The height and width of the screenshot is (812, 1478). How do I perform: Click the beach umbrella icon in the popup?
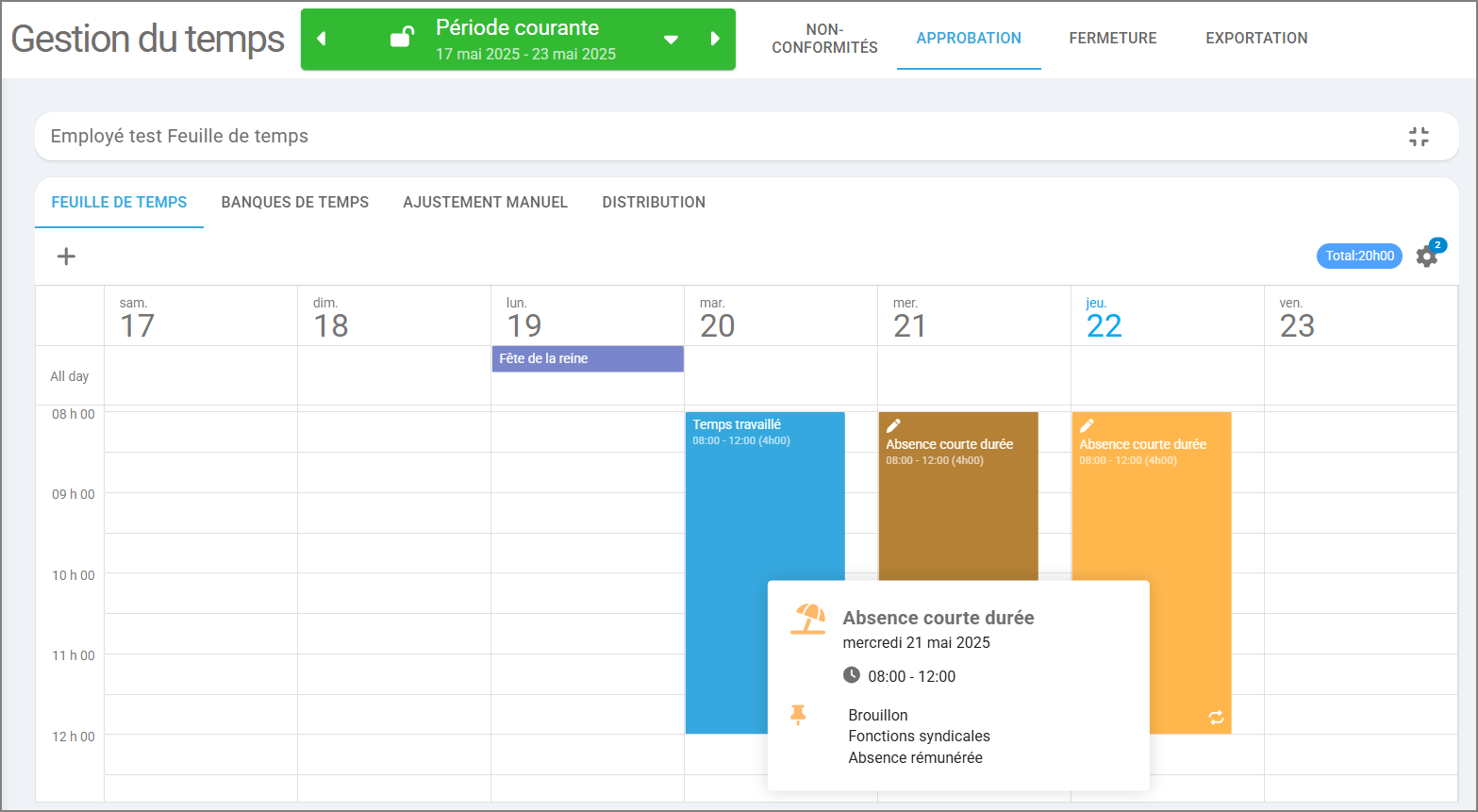coord(808,619)
